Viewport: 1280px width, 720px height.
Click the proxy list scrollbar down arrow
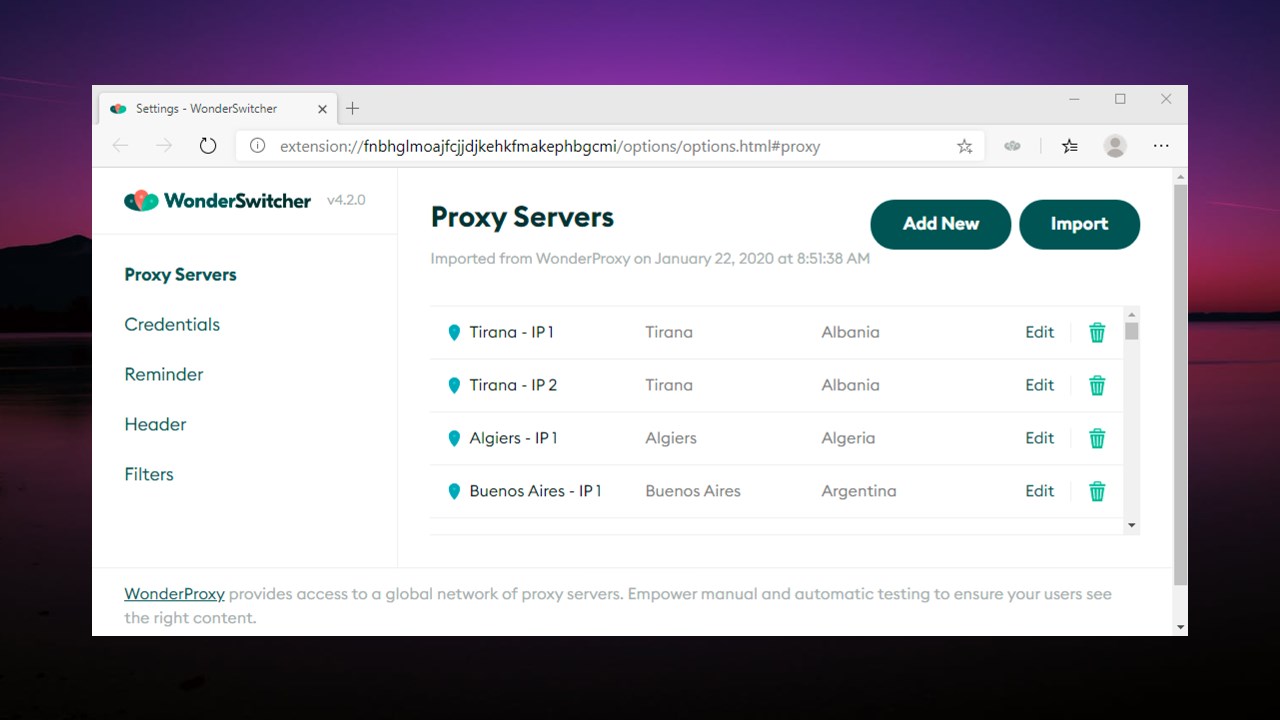(1131, 525)
